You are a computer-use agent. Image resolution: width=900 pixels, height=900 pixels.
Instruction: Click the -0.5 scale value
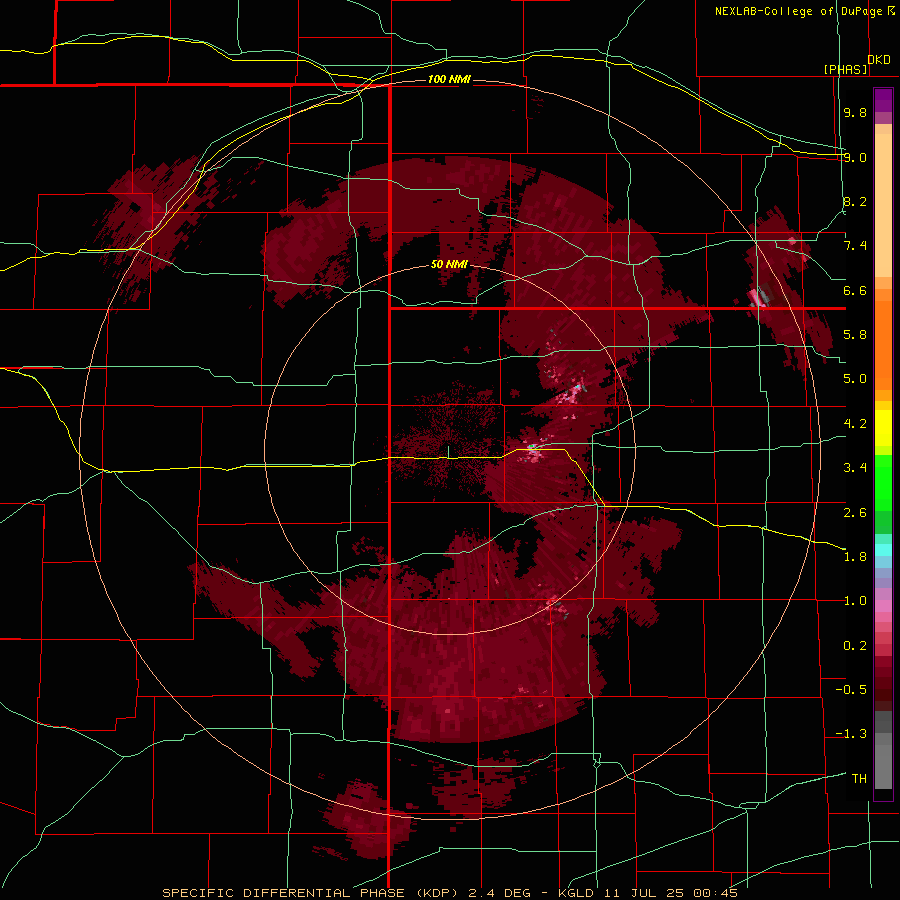(851, 690)
